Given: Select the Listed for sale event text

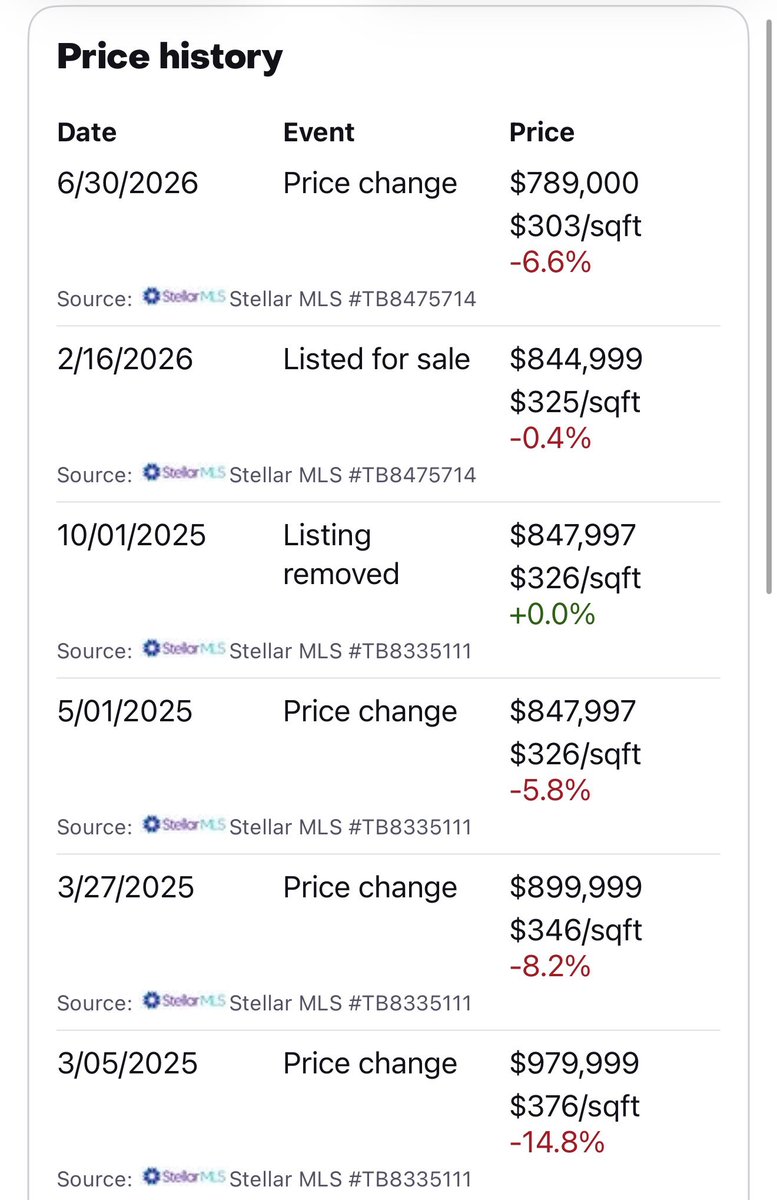Looking at the screenshot, I should coord(377,359).
